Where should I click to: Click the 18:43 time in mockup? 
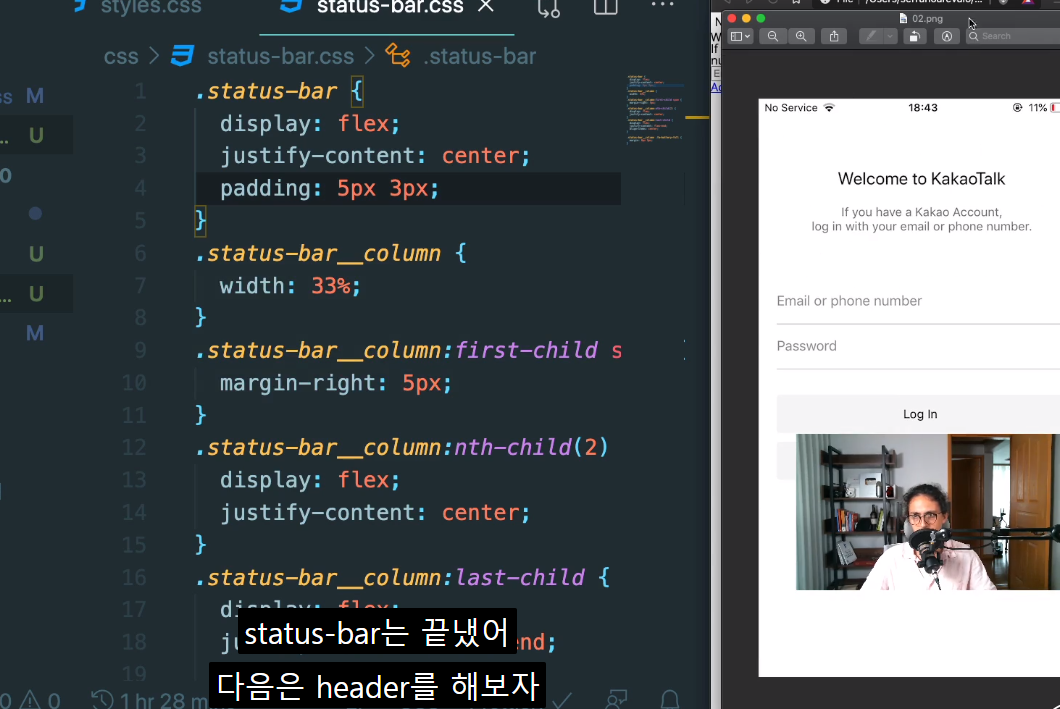[922, 108]
